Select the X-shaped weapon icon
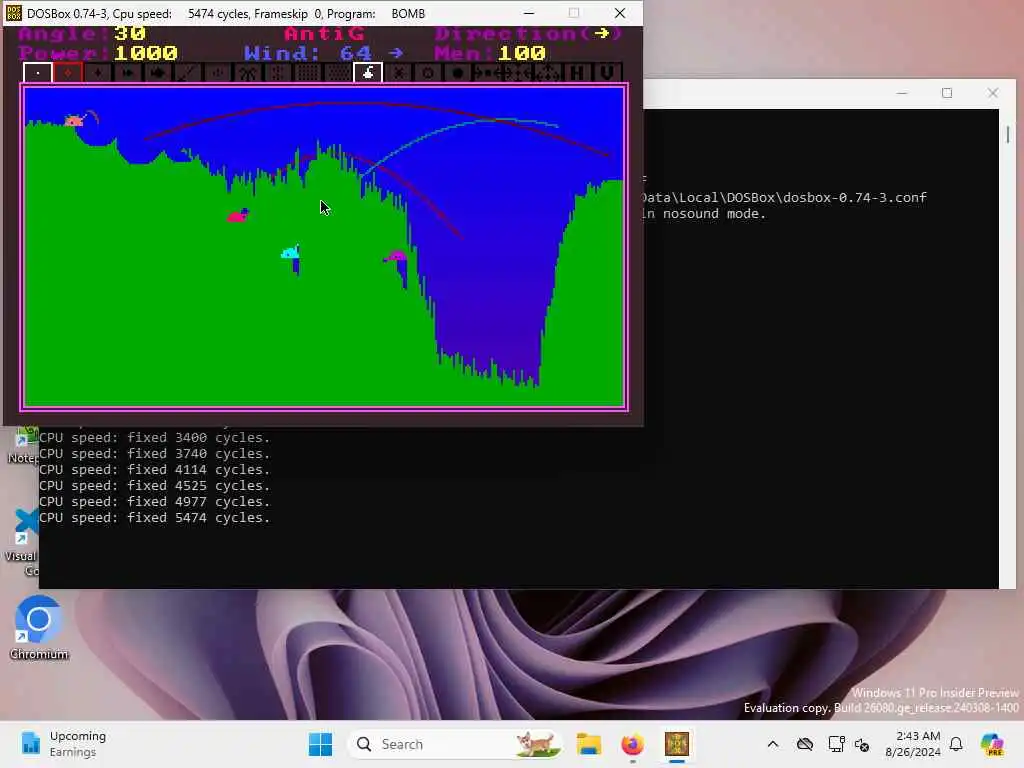The image size is (1024, 768). pos(398,72)
